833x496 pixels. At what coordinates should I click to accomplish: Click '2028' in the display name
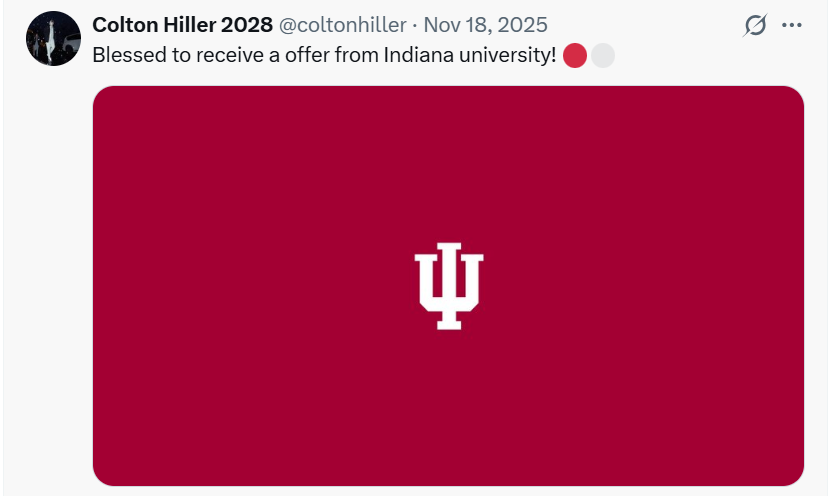pyautogui.click(x=248, y=25)
